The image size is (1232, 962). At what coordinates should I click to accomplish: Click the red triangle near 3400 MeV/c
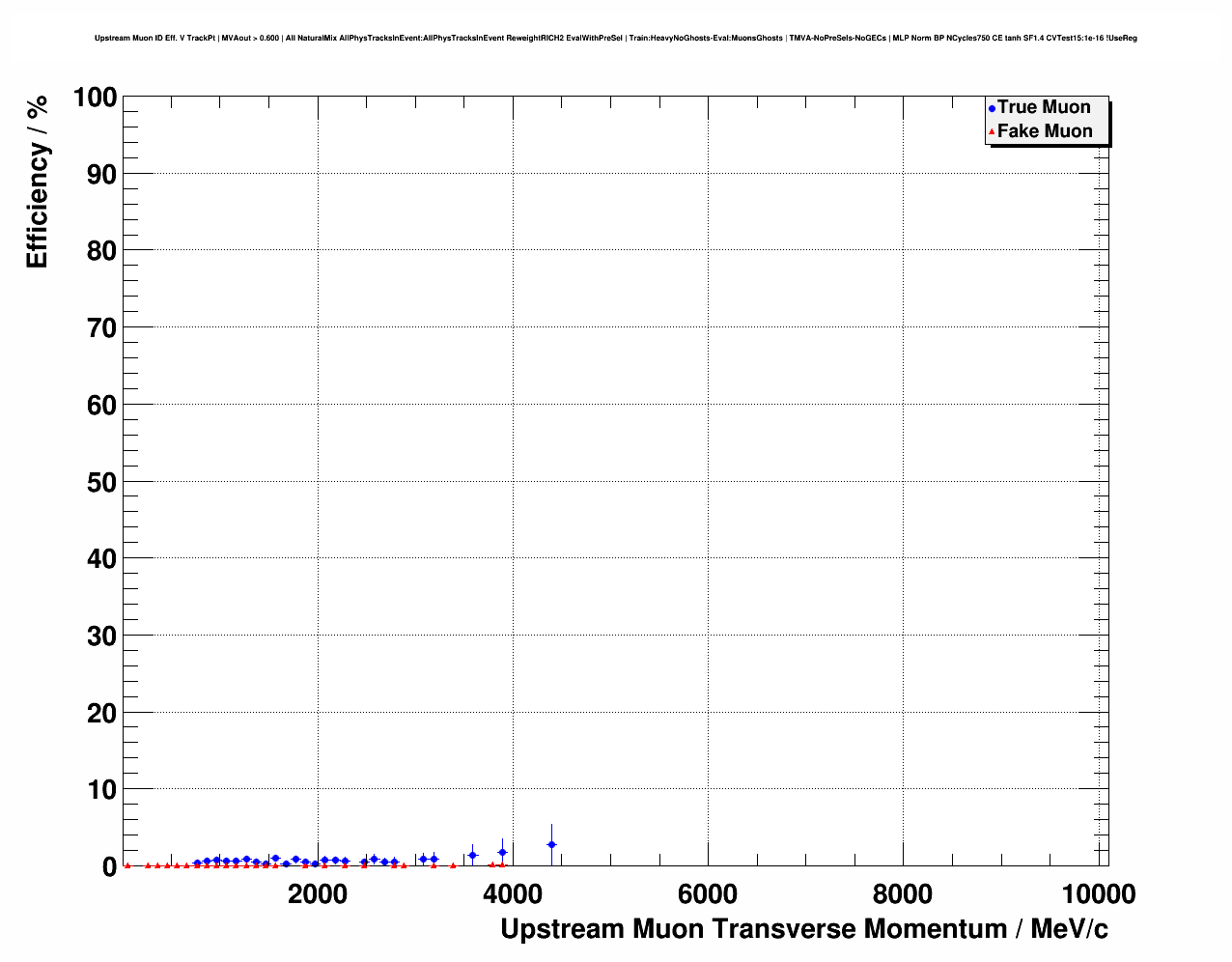[453, 865]
